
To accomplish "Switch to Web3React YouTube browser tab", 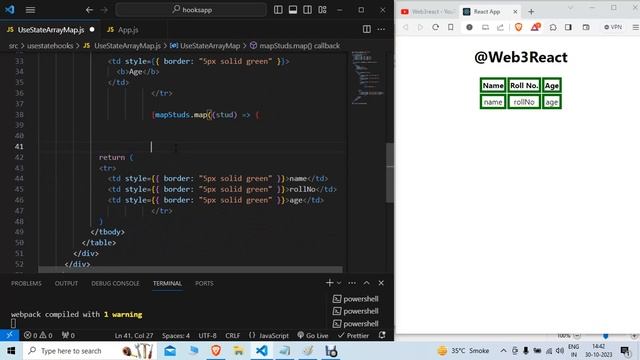I will point(428,12).
